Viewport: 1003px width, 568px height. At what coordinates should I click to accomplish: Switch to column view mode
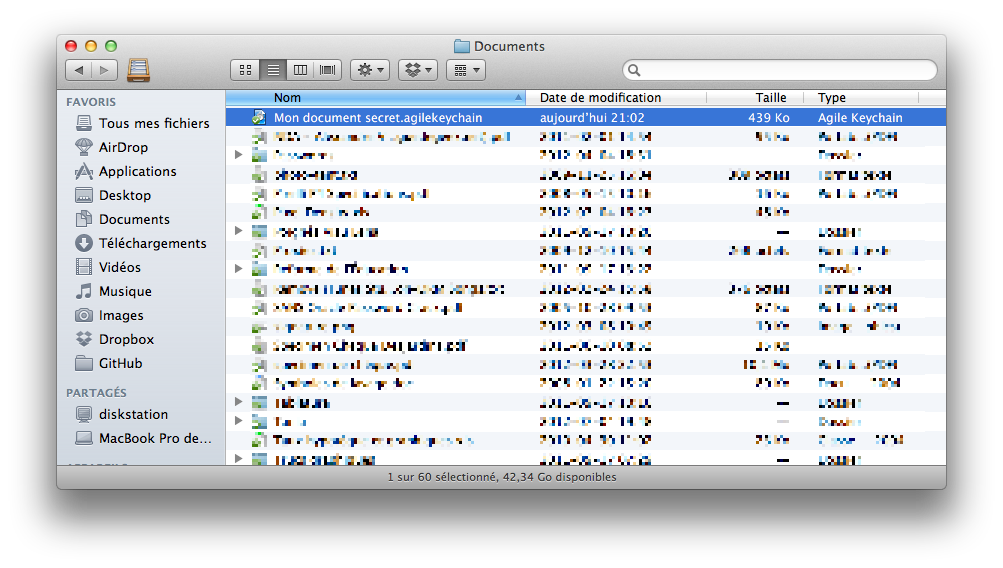click(300, 70)
